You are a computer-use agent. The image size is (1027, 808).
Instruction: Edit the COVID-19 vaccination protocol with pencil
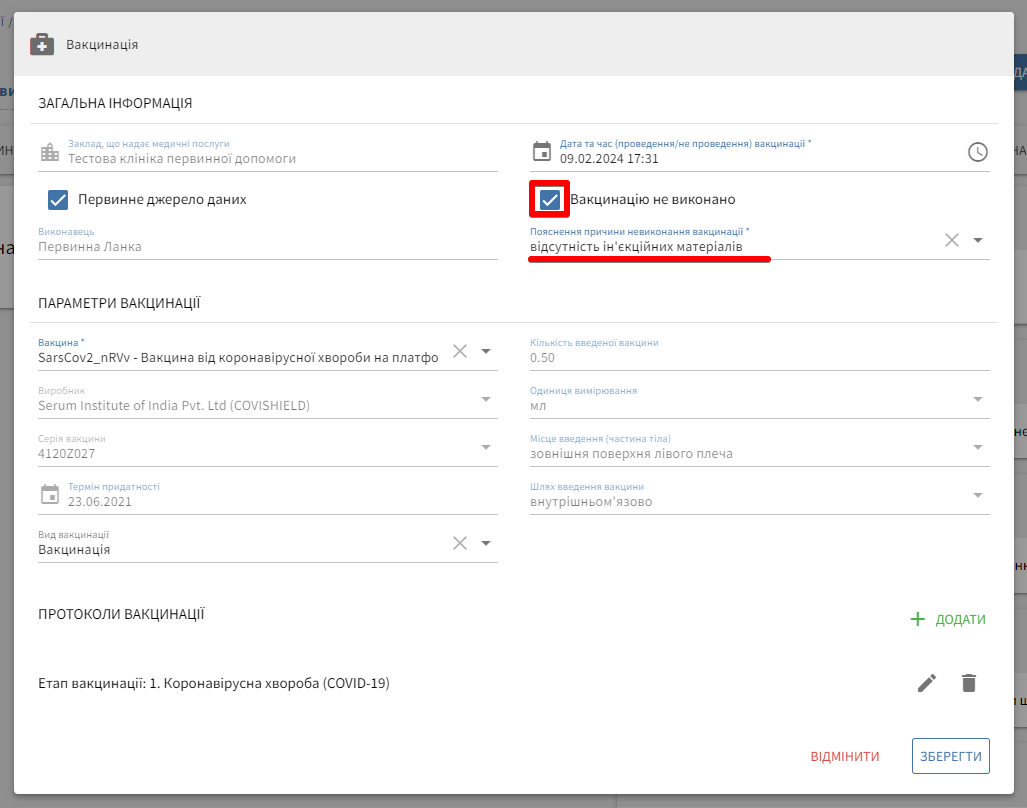pyautogui.click(x=927, y=683)
